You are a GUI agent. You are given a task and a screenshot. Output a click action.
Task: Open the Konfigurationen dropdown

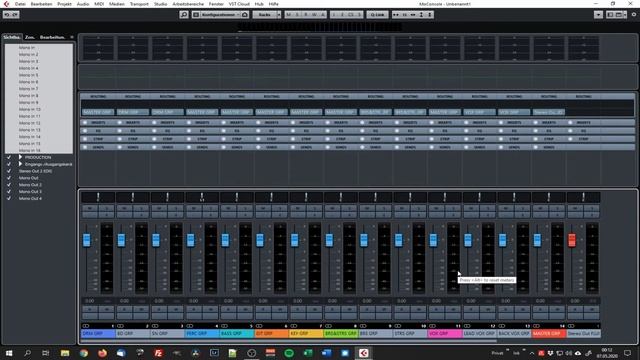coord(219,15)
